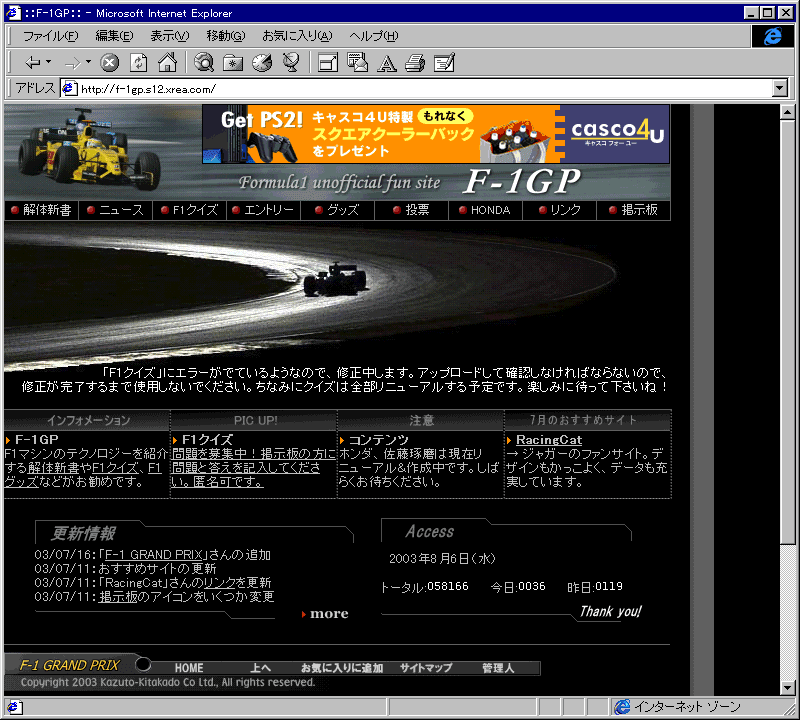Open the Back history dropdown arrow

coord(48,62)
